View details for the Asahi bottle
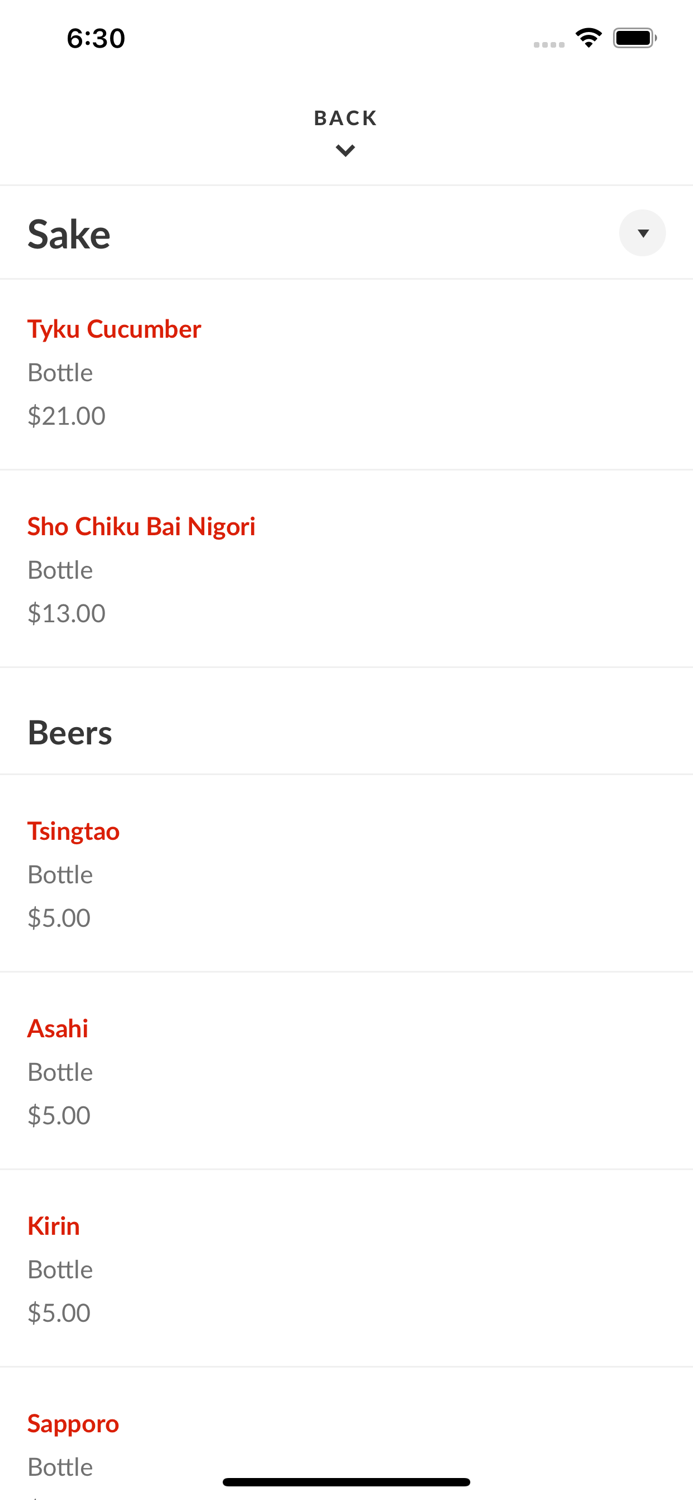Viewport: 693px width, 1500px height. pos(57,1028)
